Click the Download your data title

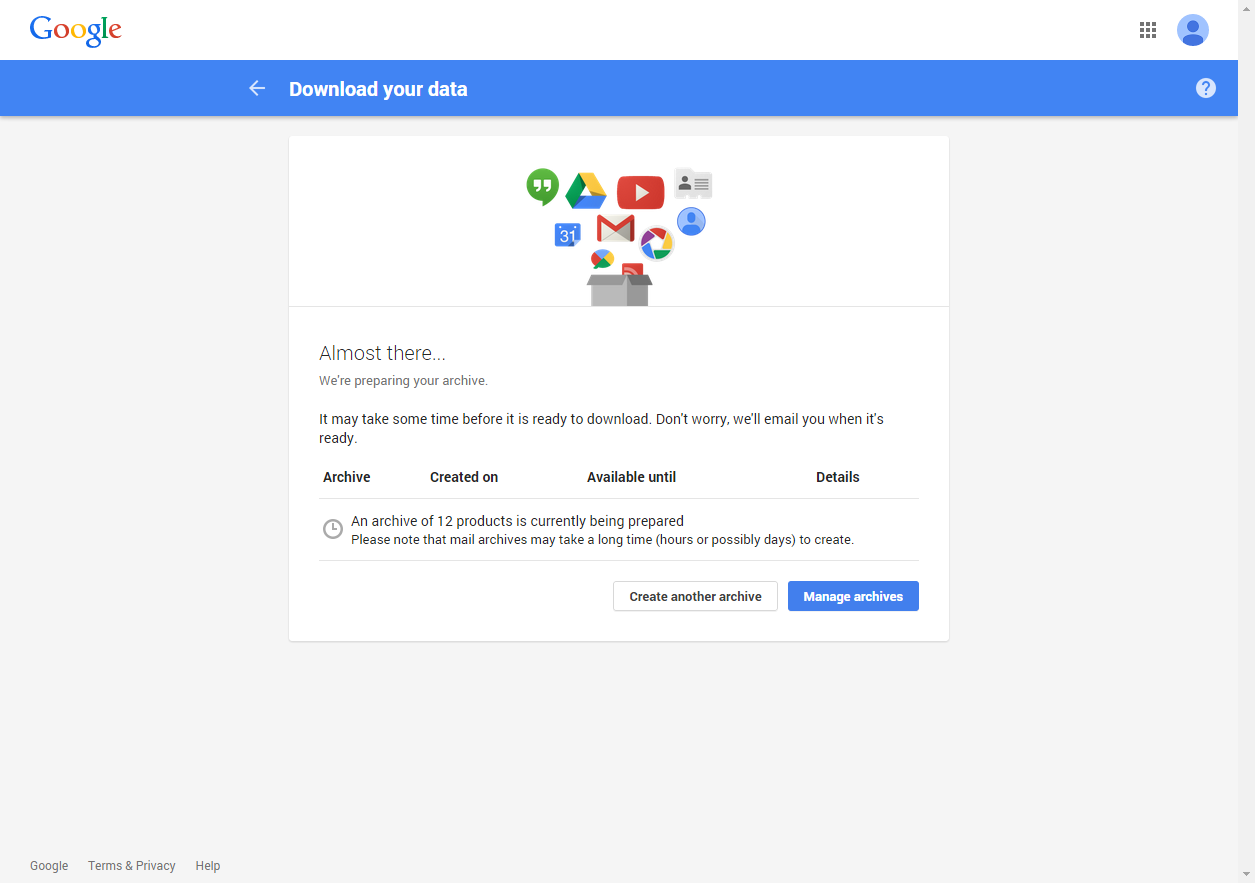click(x=378, y=89)
